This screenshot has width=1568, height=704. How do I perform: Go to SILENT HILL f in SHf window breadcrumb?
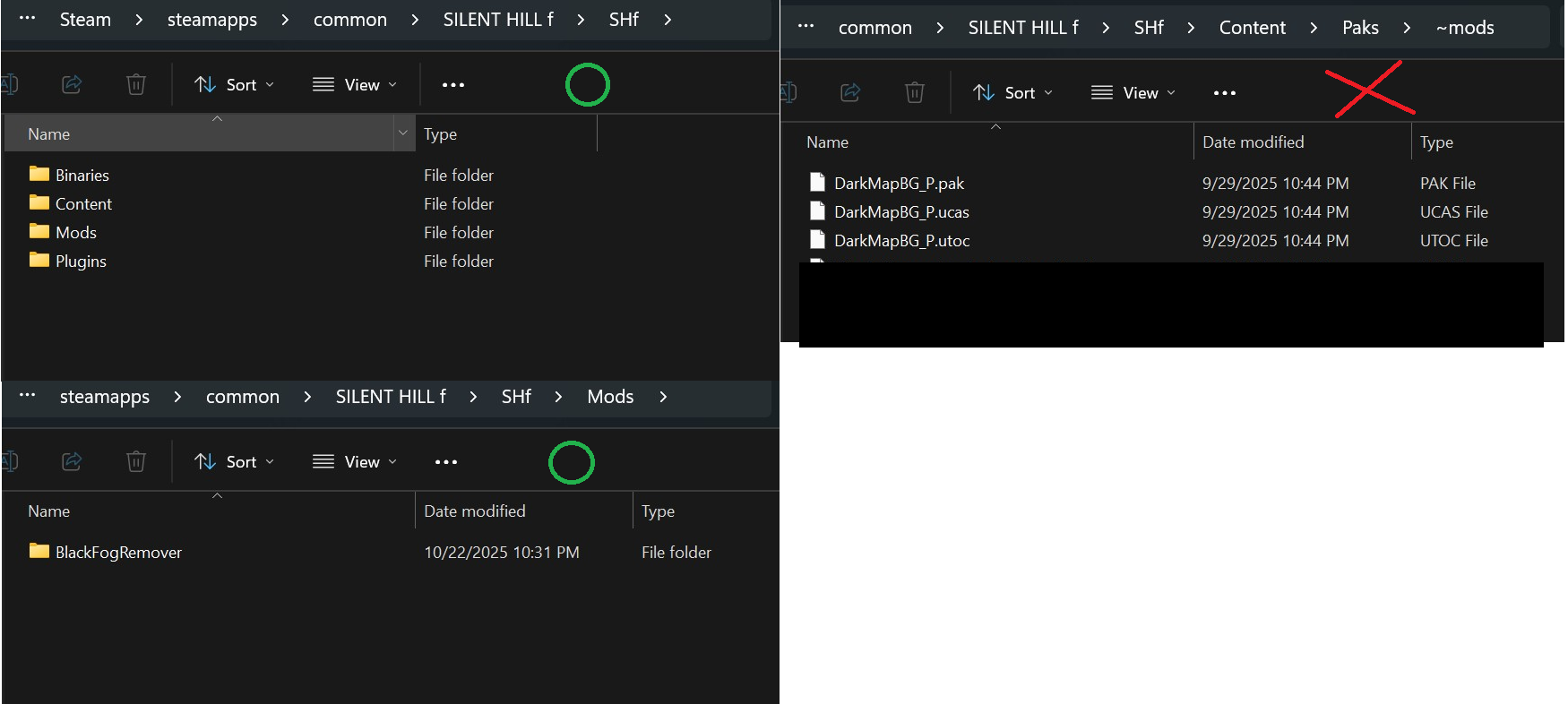coord(498,20)
